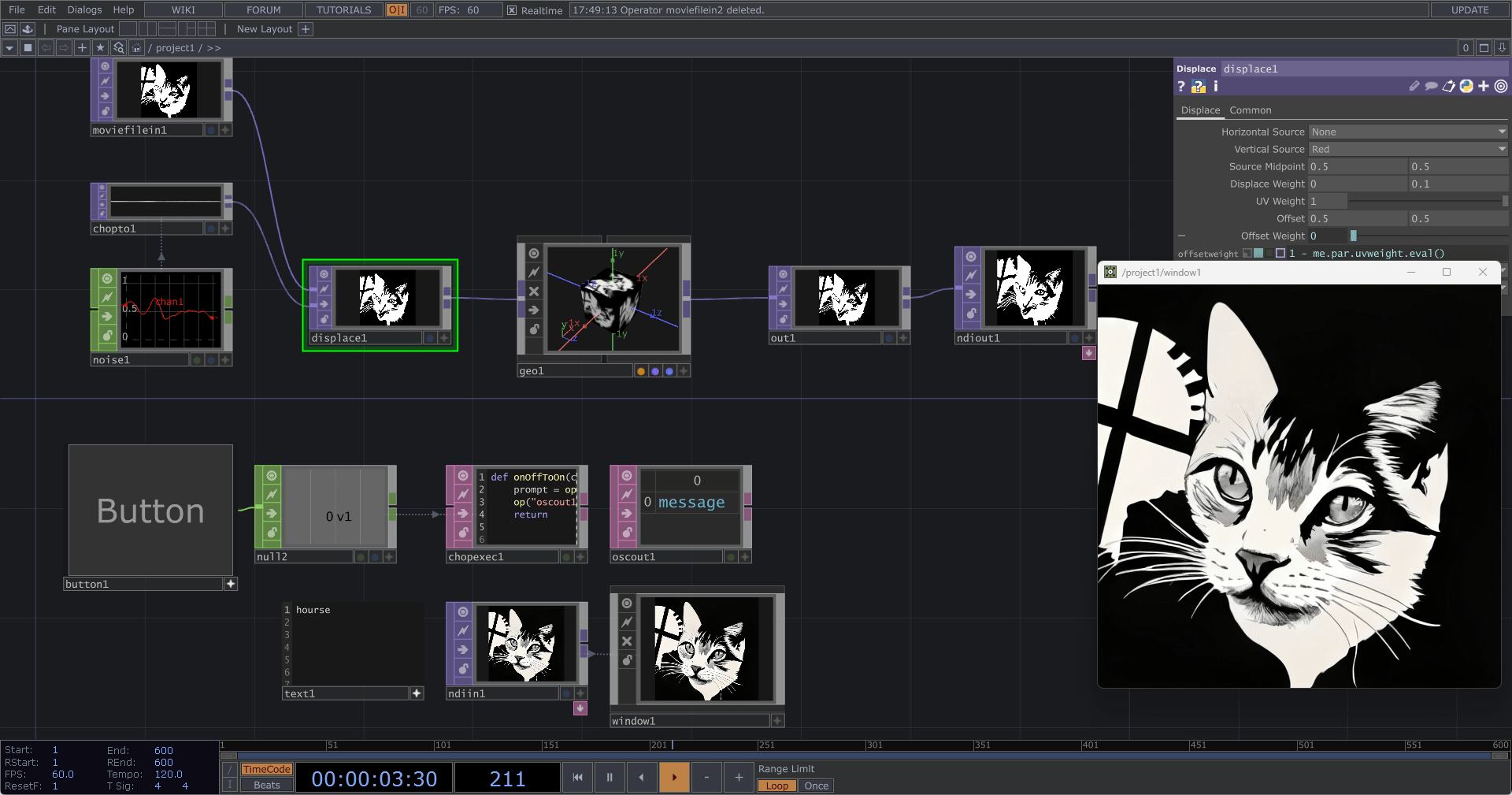Open the Dialogs menu
Viewport: 1512px width, 795px height.
pyautogui.click(x=83, y=9)
